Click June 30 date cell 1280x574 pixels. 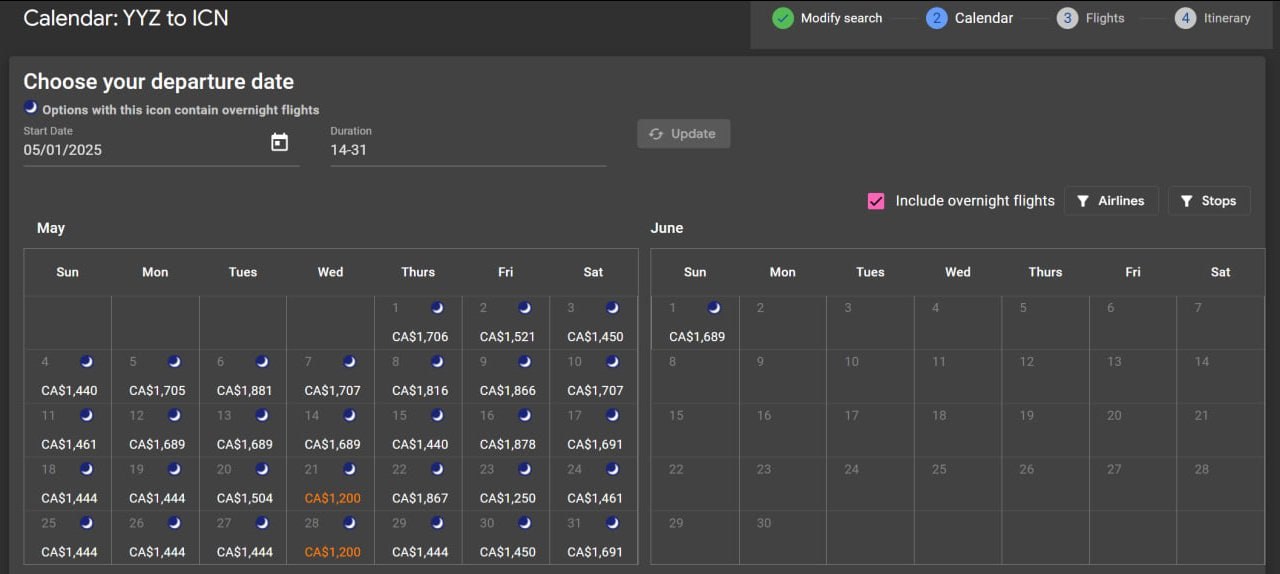tap(783, 538)
